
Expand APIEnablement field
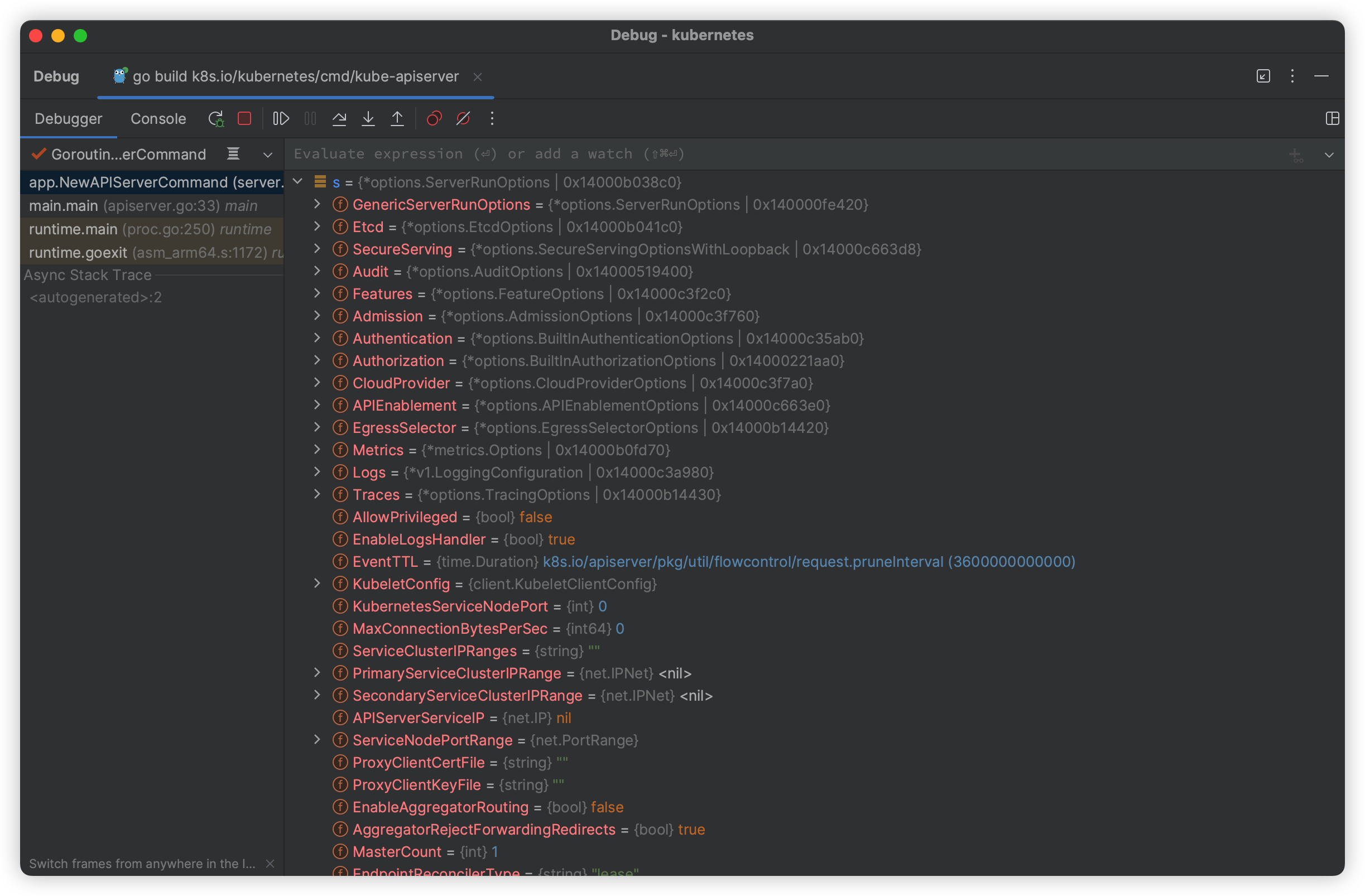(x=316, y=405)
